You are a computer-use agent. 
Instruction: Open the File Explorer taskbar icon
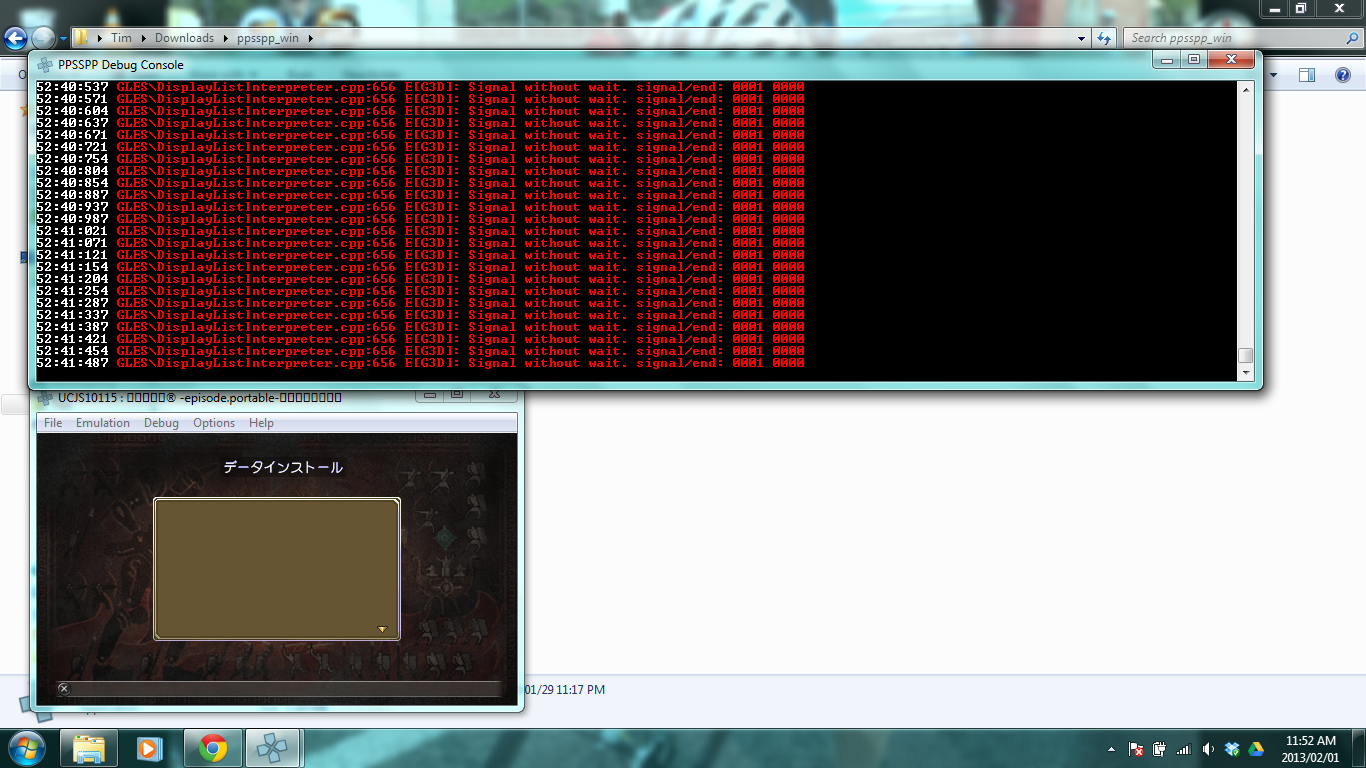89,748
